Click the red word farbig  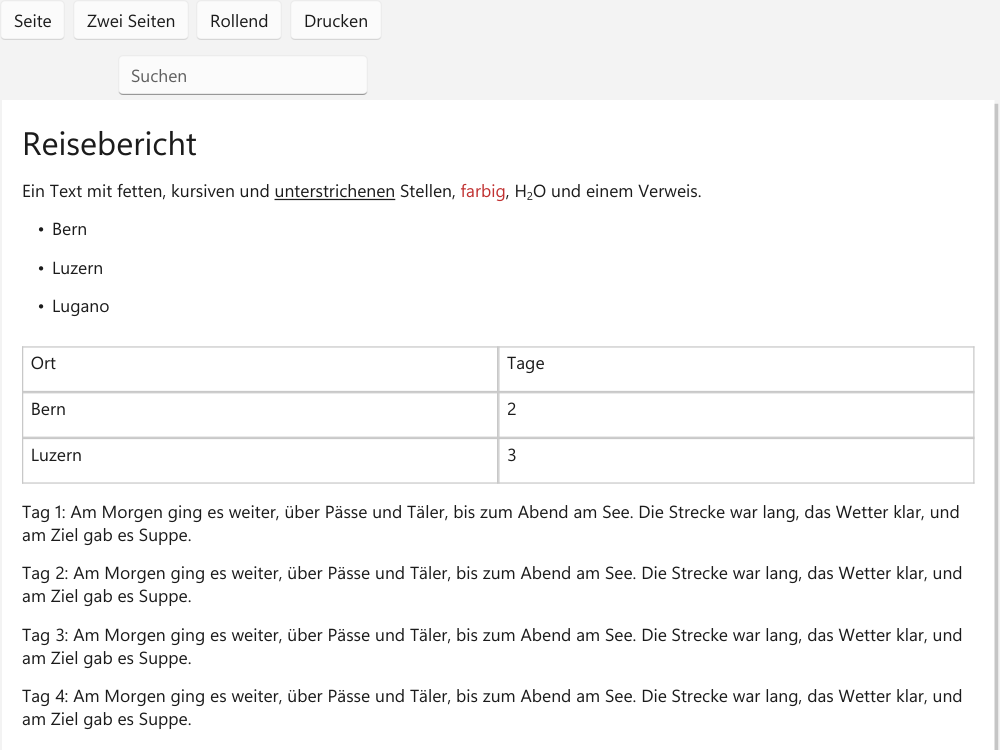pos(483,191)
